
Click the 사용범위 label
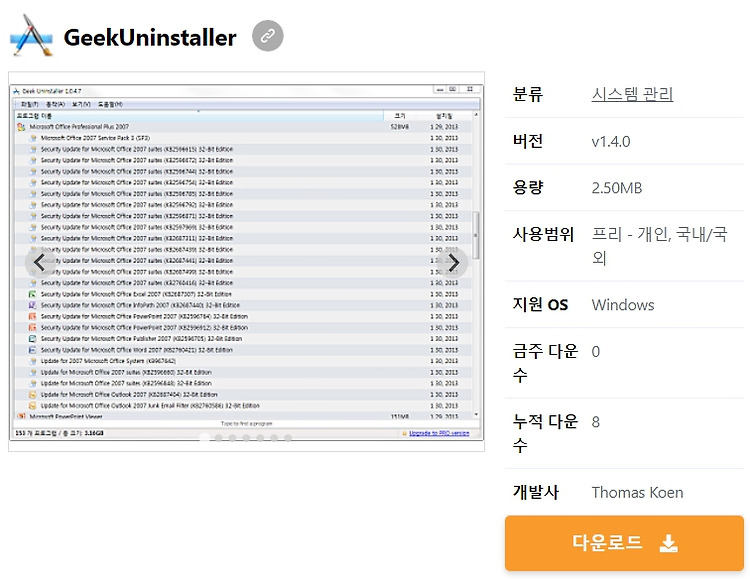(543, 234)
